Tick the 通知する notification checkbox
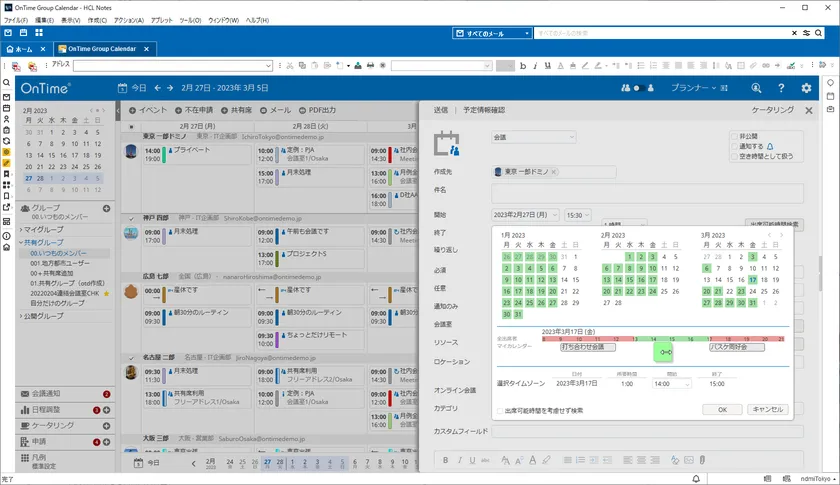This screenshot has width=840, height=485. (x=734, y=146)
